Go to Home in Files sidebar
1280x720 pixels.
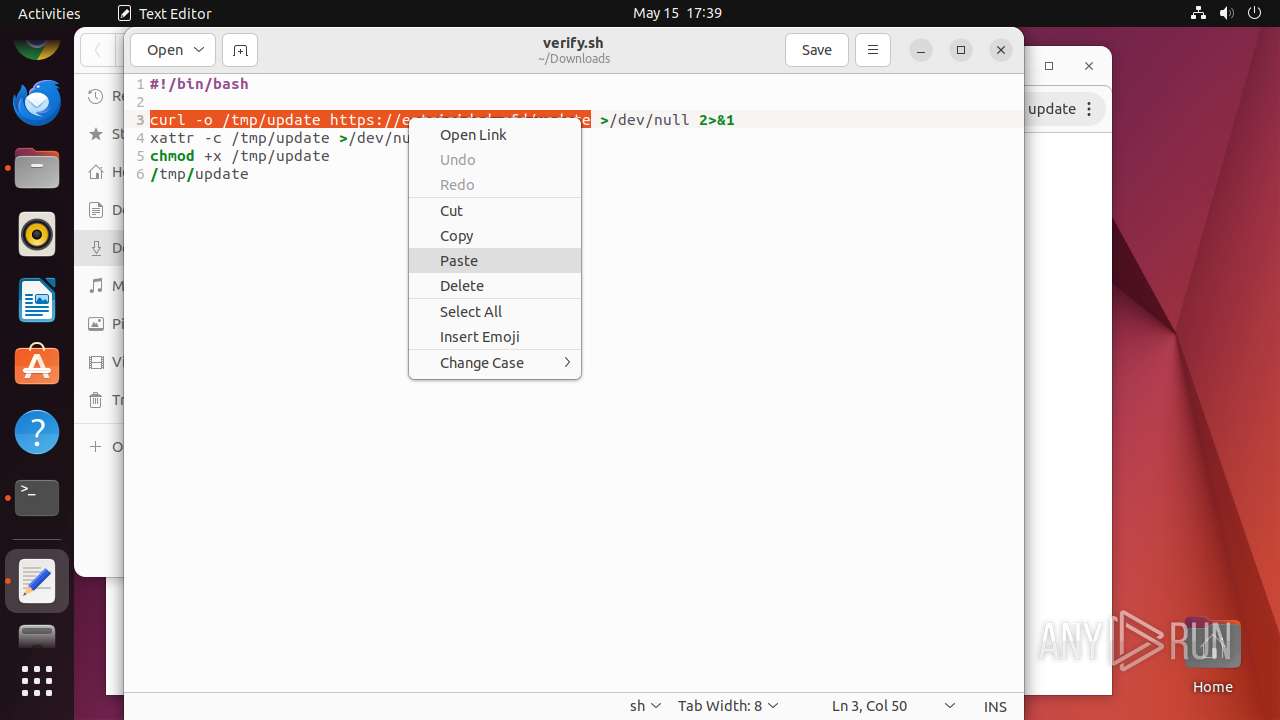coord(100,172)
